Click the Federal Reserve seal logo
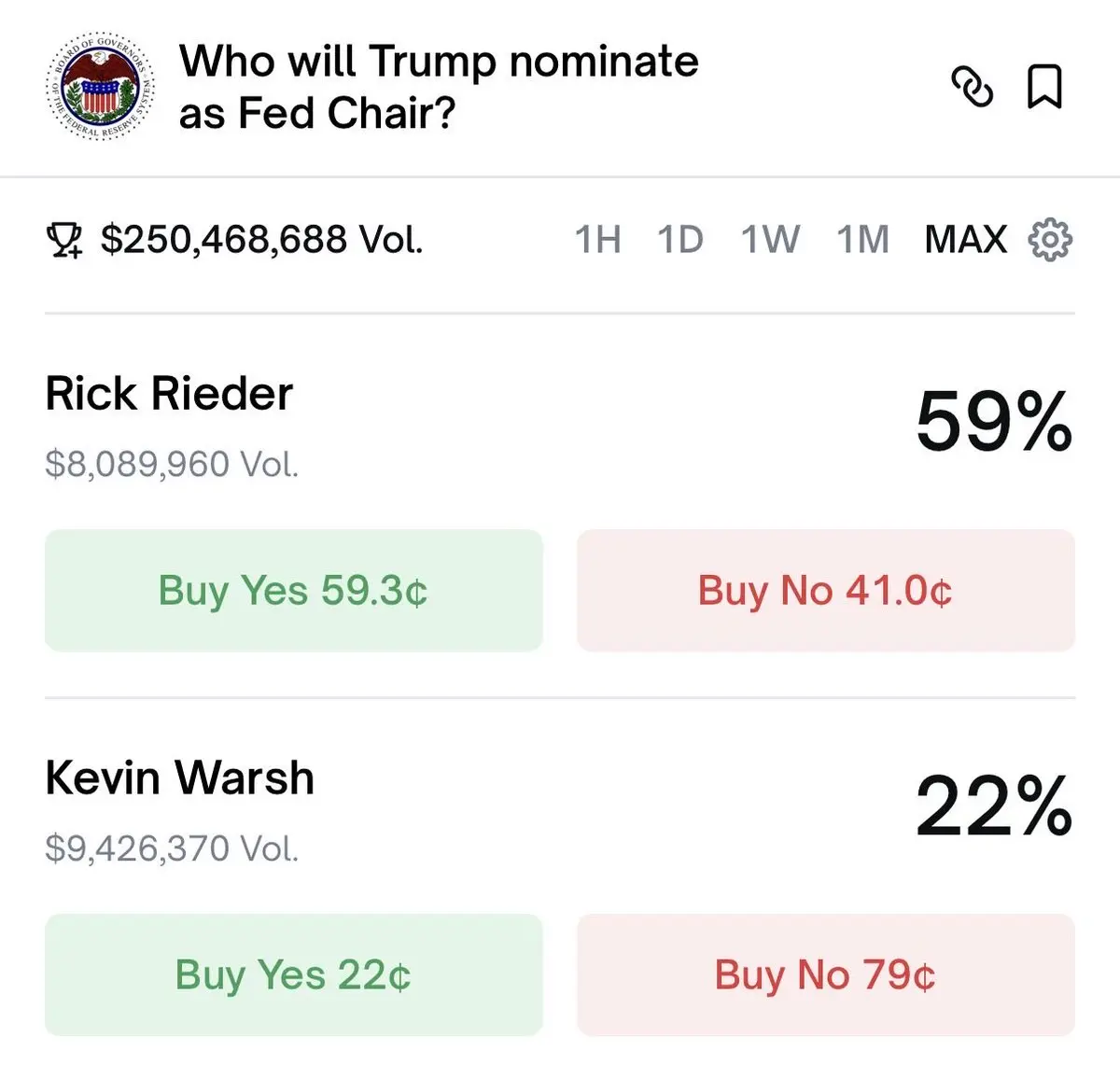 coord(101,89)
